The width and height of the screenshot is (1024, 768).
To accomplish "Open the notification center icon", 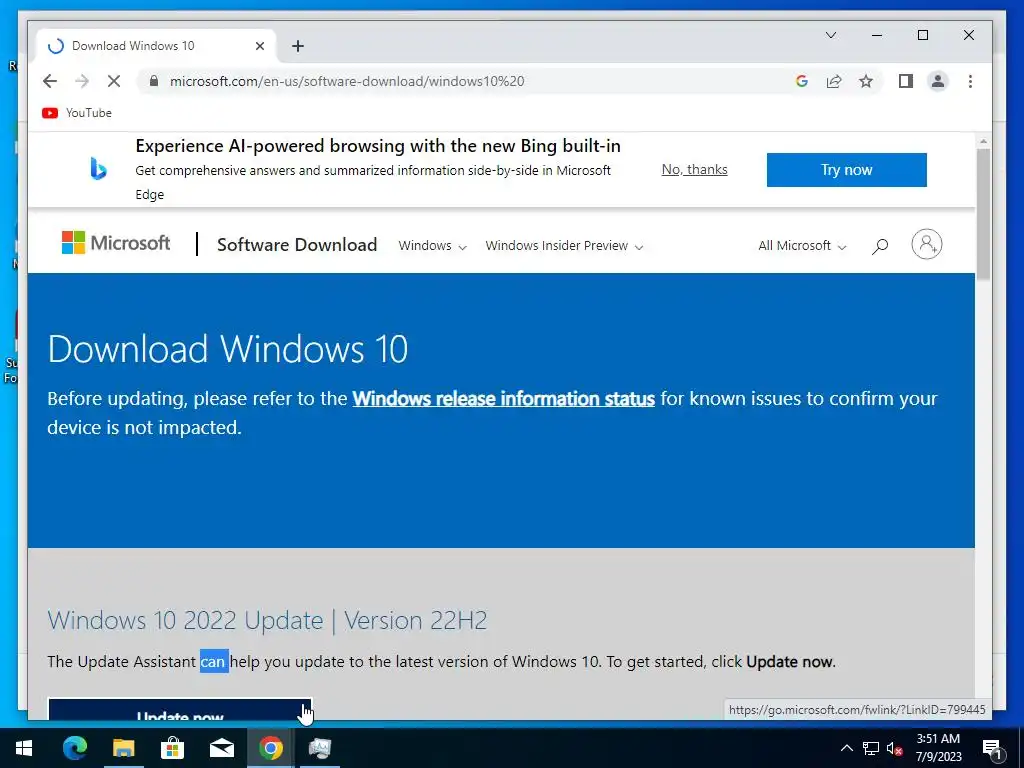I will coord(992,749).
